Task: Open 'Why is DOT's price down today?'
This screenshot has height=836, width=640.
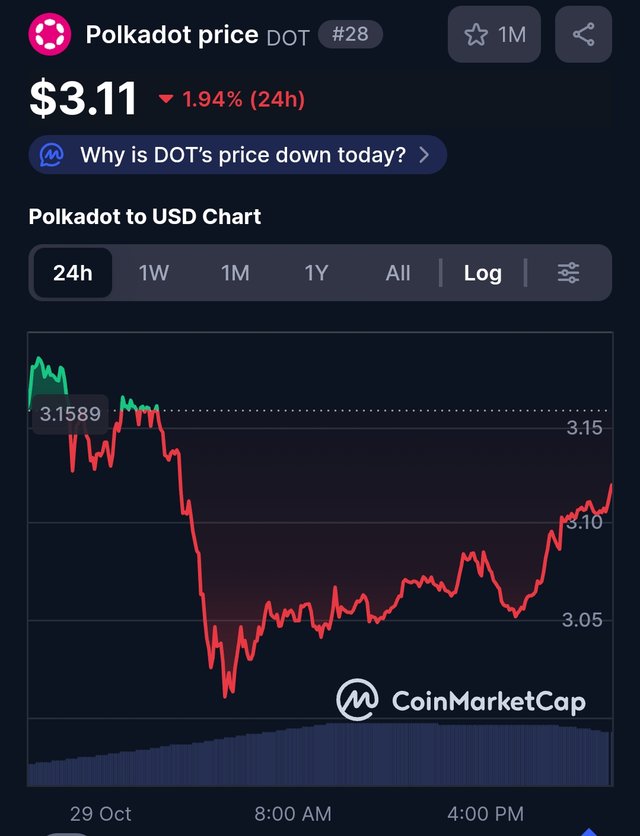Action: pyautogui.click(x=242, y=155)
